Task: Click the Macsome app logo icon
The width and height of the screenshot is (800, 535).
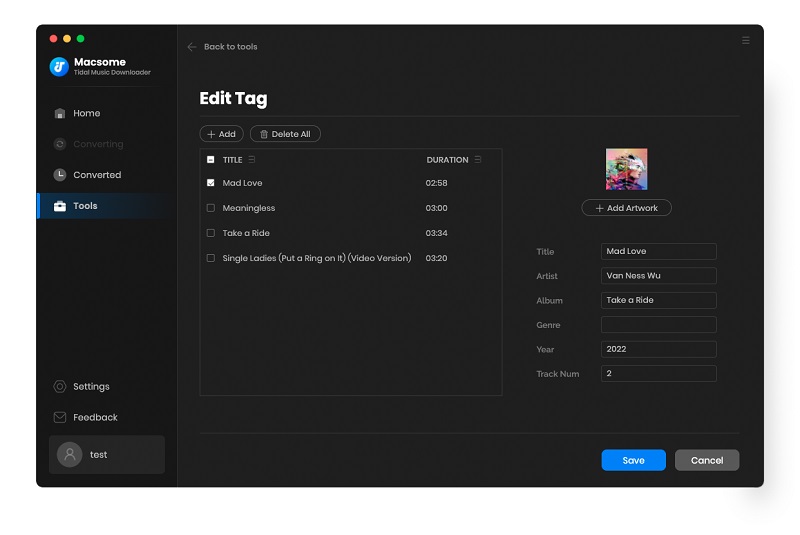Action: click(x=59, y=66)
